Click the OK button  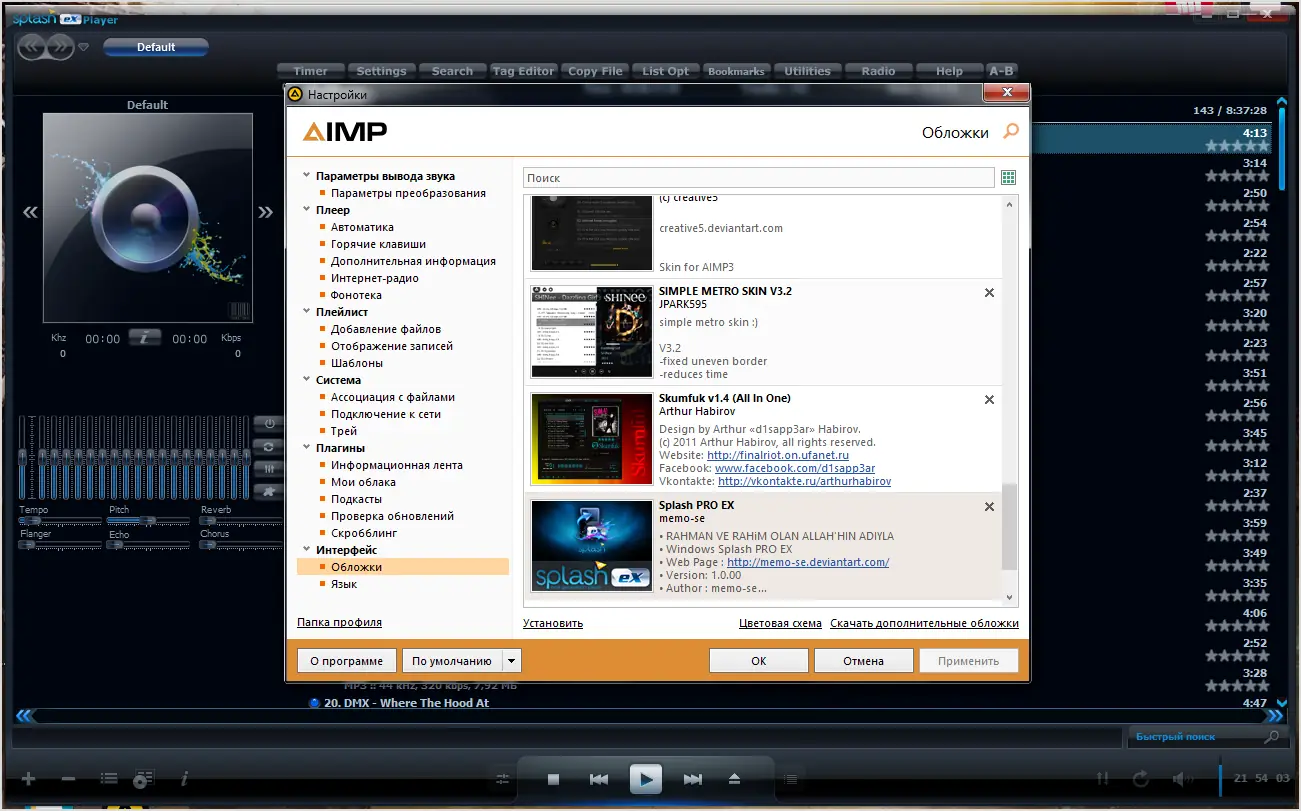coord(759,661)
